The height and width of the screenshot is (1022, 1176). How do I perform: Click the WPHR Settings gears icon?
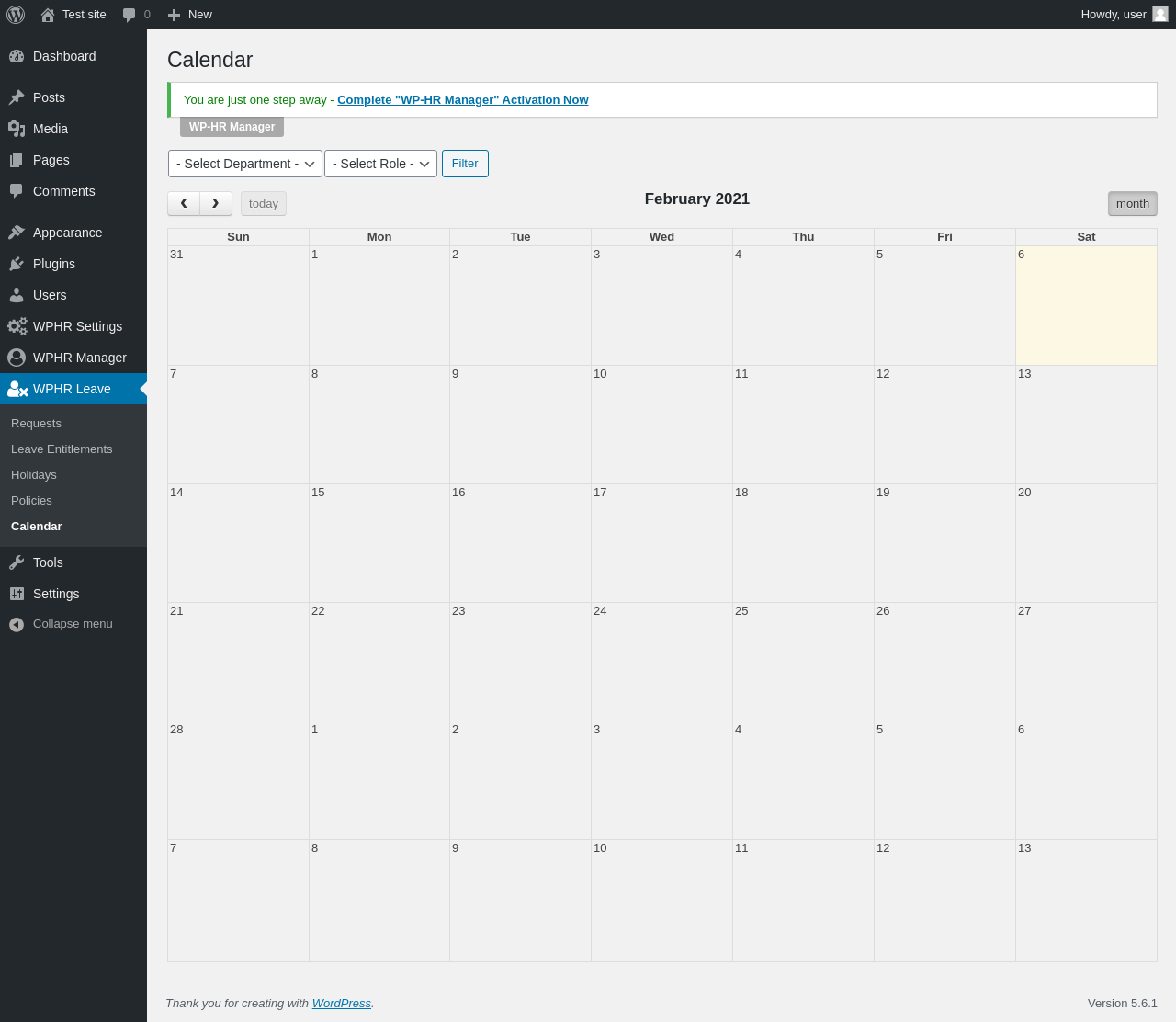tap(17, 326)
